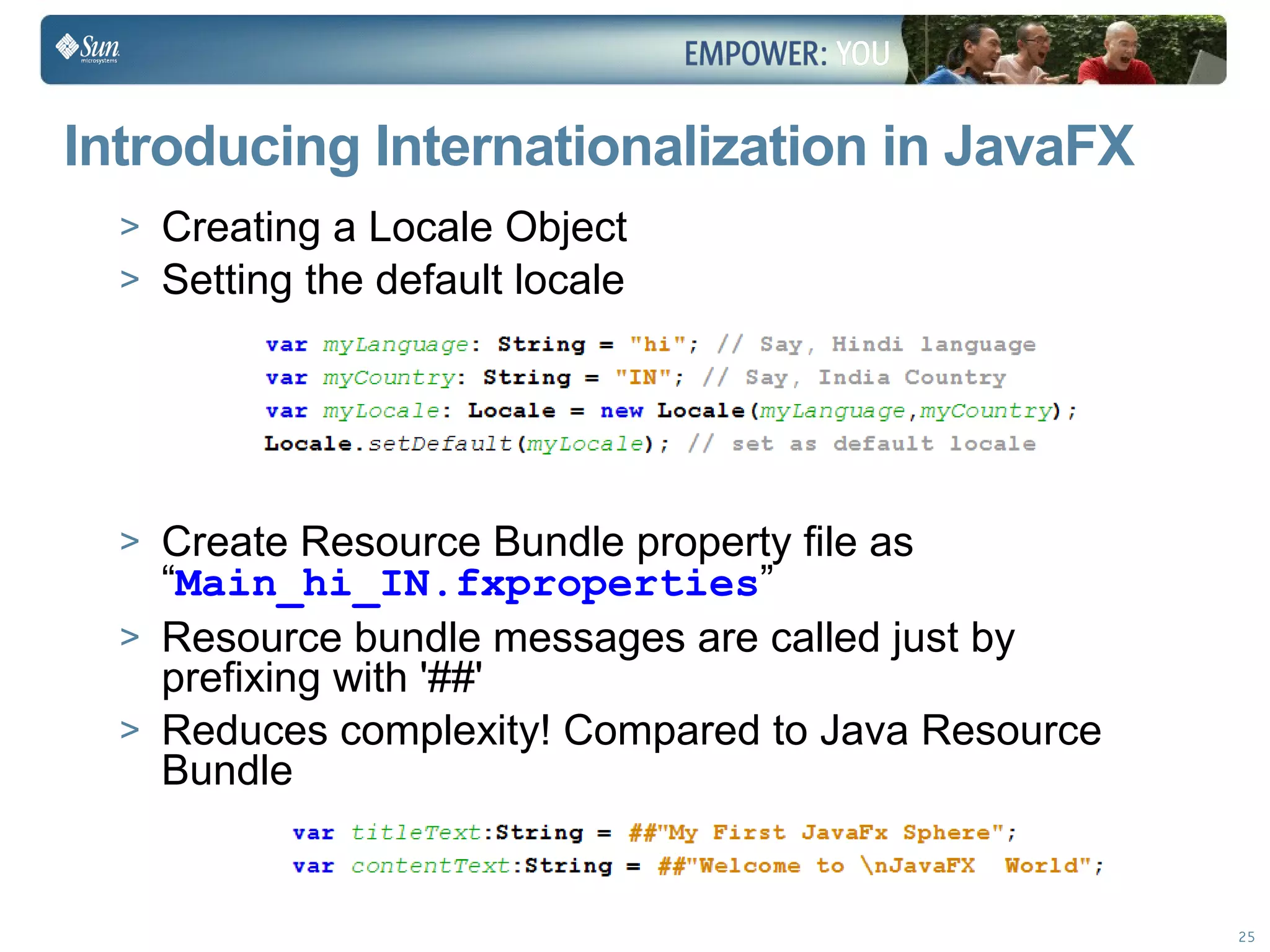Click the slide number 25

[1246, 937]
